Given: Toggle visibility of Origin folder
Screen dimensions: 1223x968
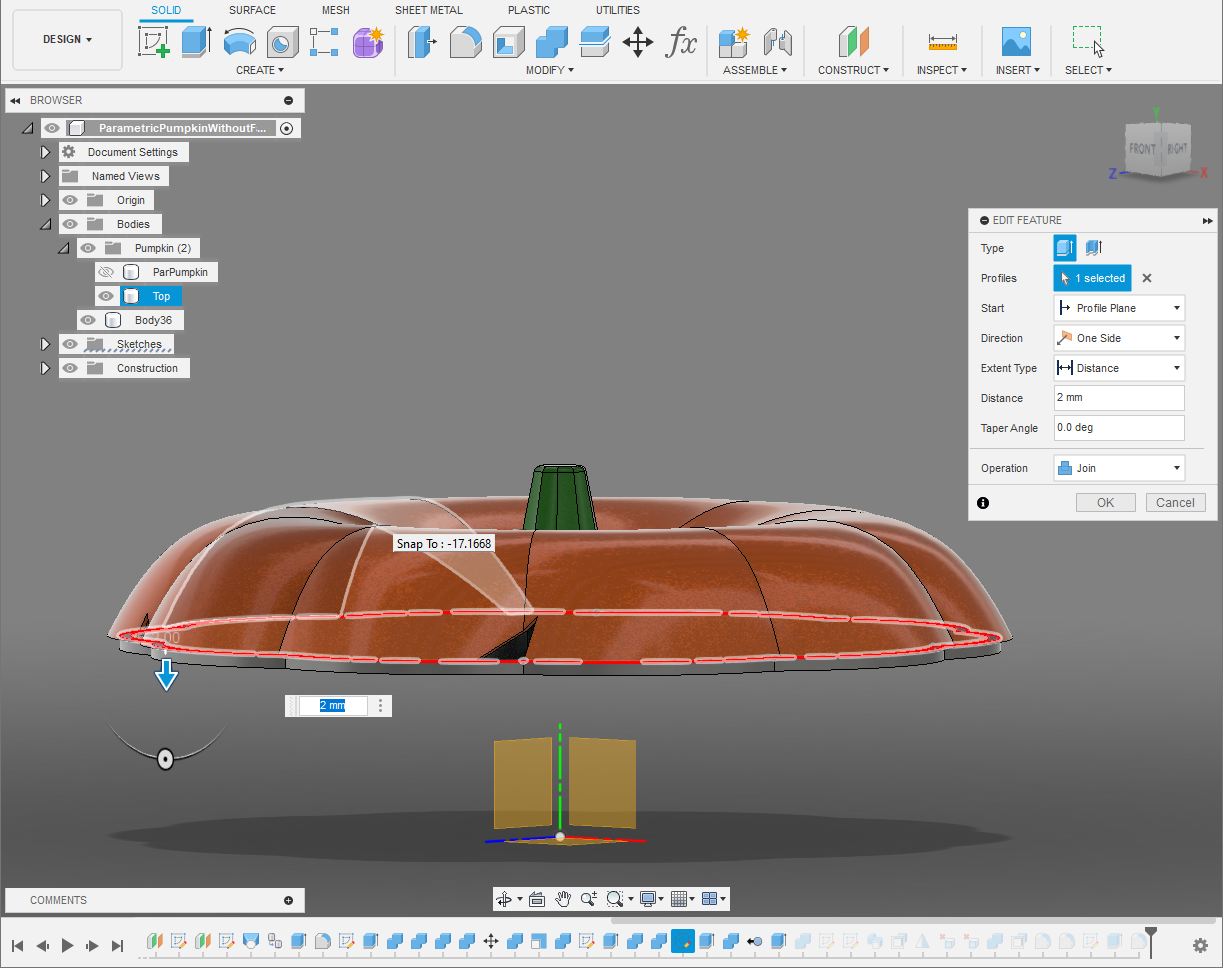Looking at the screenshot, I should 70,200.
